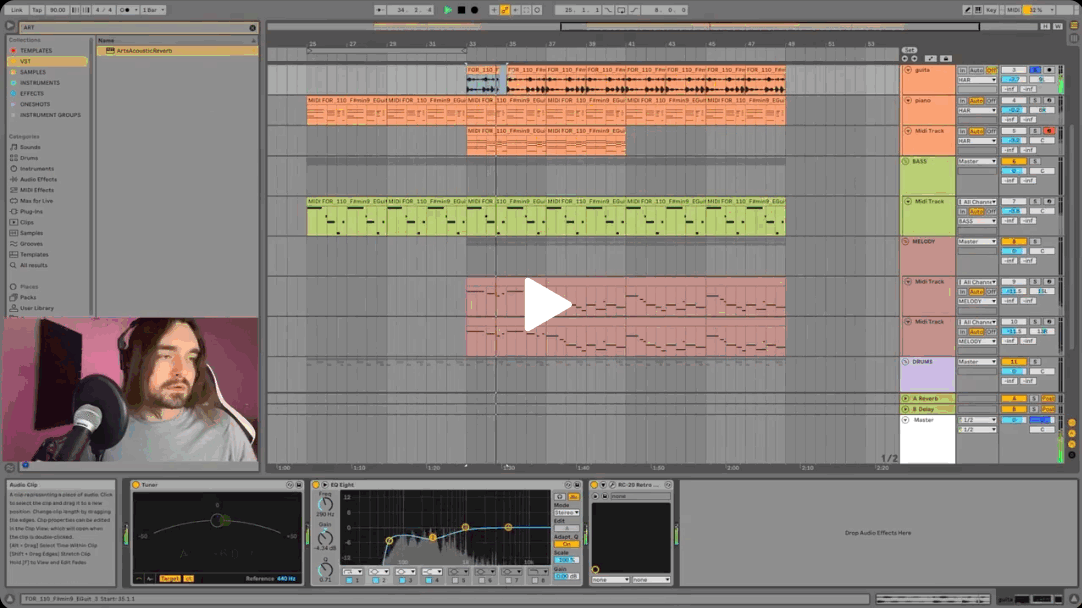Viewport: 1082px width, 608px height.
Task: Click the H track-height button
Action: [1045, 26]
